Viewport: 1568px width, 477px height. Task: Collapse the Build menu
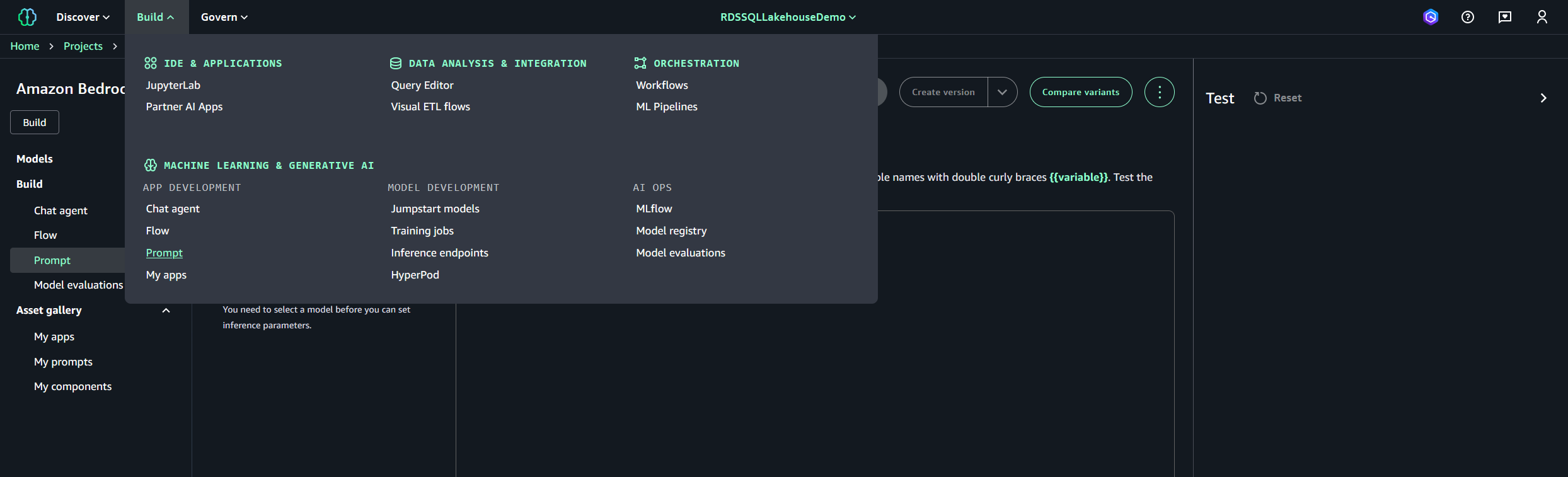pyautogui.click(x=156, y=17)
